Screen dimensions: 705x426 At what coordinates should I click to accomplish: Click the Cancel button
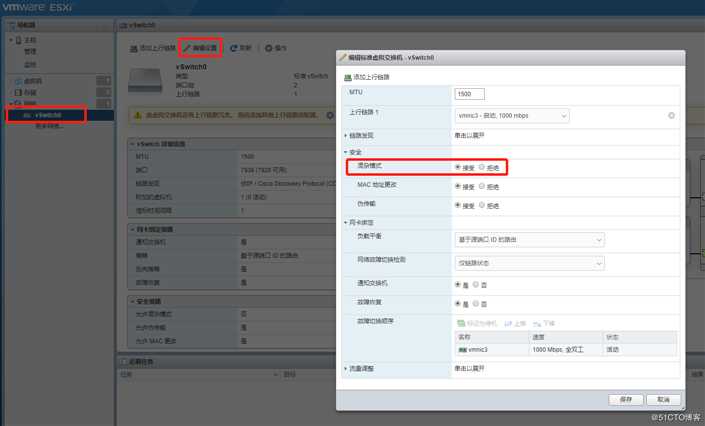point(664,399)
